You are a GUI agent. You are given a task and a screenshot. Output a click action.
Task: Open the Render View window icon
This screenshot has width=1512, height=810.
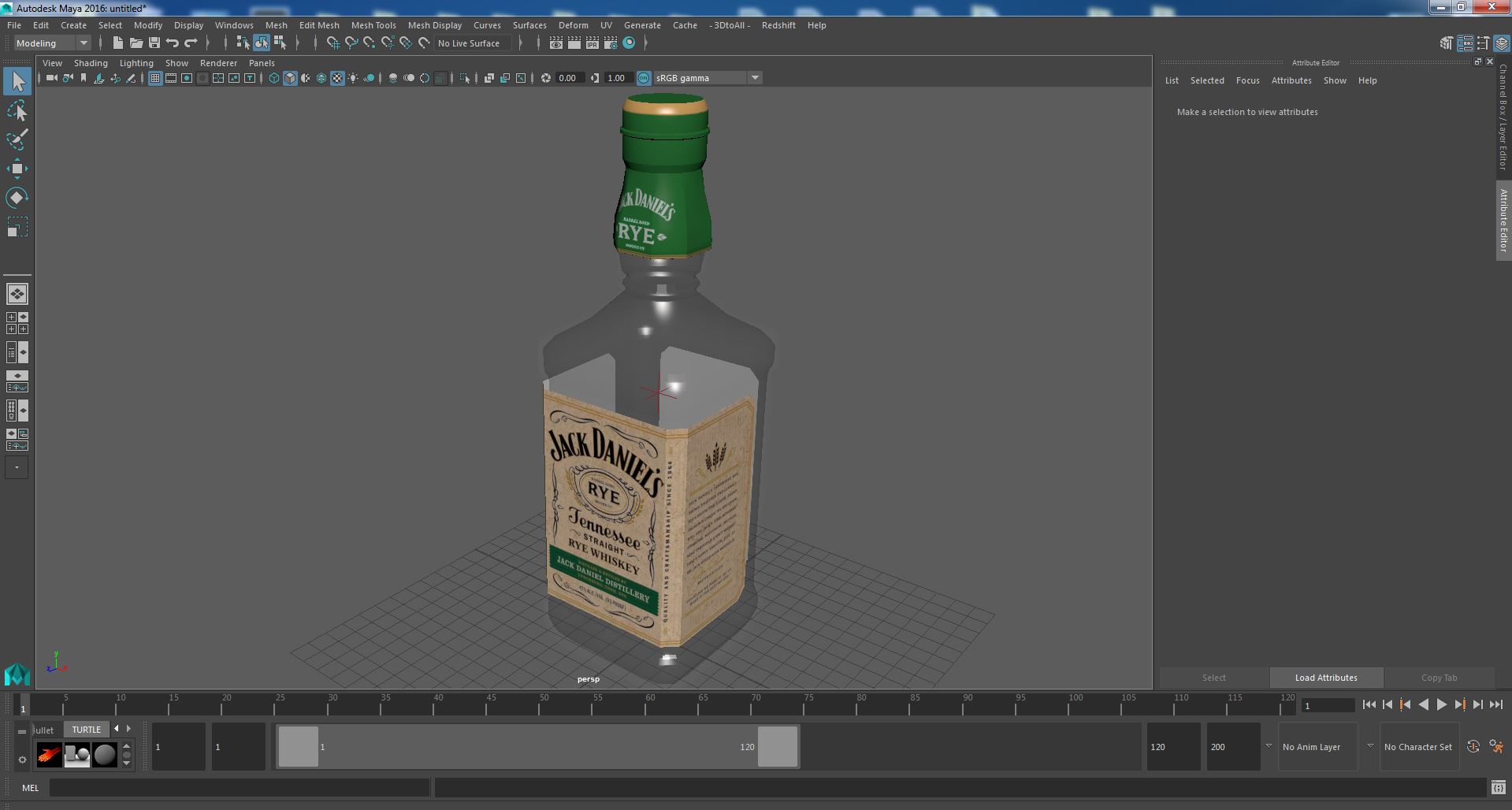pyautogui.click(x=556, y=43)
